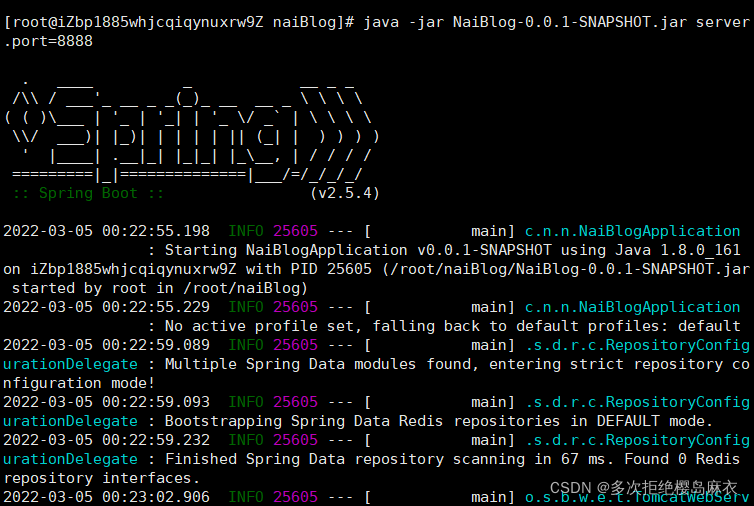
Task: Click 'c.n.n.NaiBlogApplication' on the 00:22:55.229 line
Action: coord(632,307)
